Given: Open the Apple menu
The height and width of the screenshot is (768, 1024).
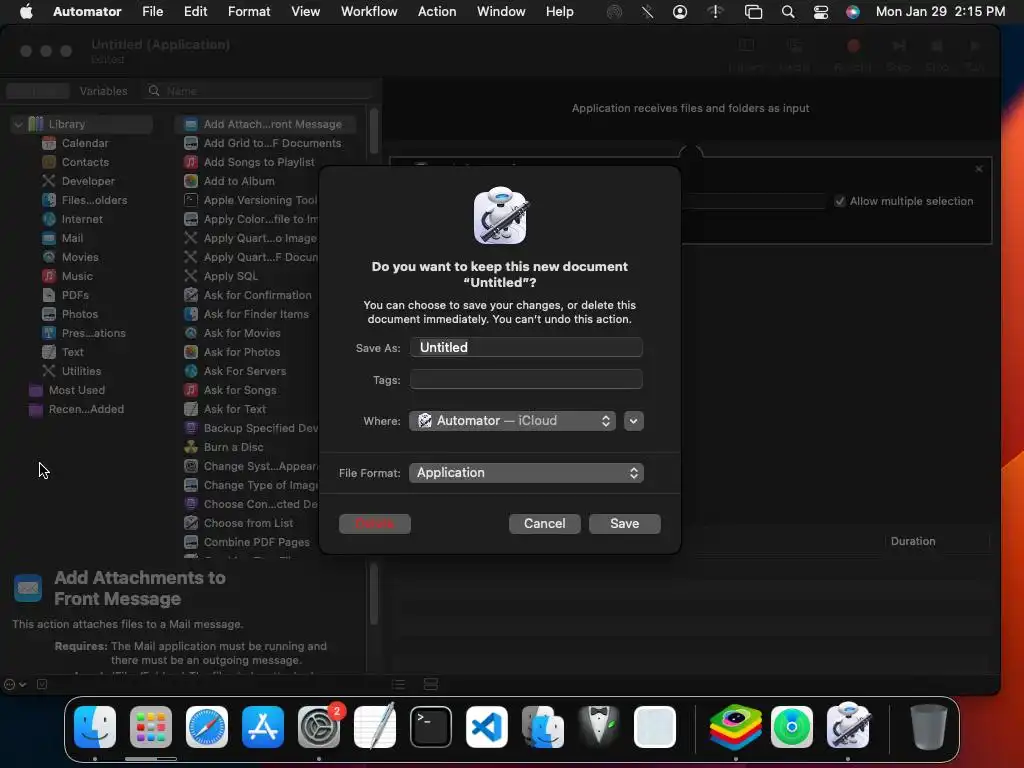Looking at the screenshot, I should tap(26, 12).
